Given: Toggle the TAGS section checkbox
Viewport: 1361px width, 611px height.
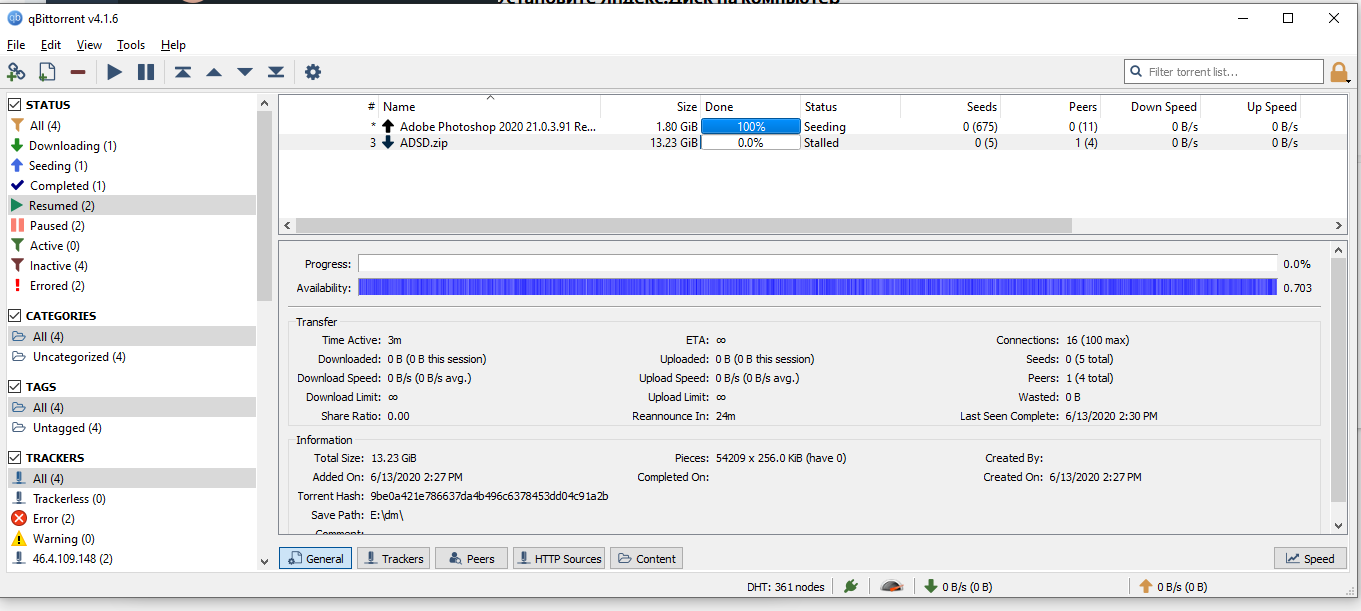Looking at the screenshot, I should pyautogui.click(x=15, y=386).
